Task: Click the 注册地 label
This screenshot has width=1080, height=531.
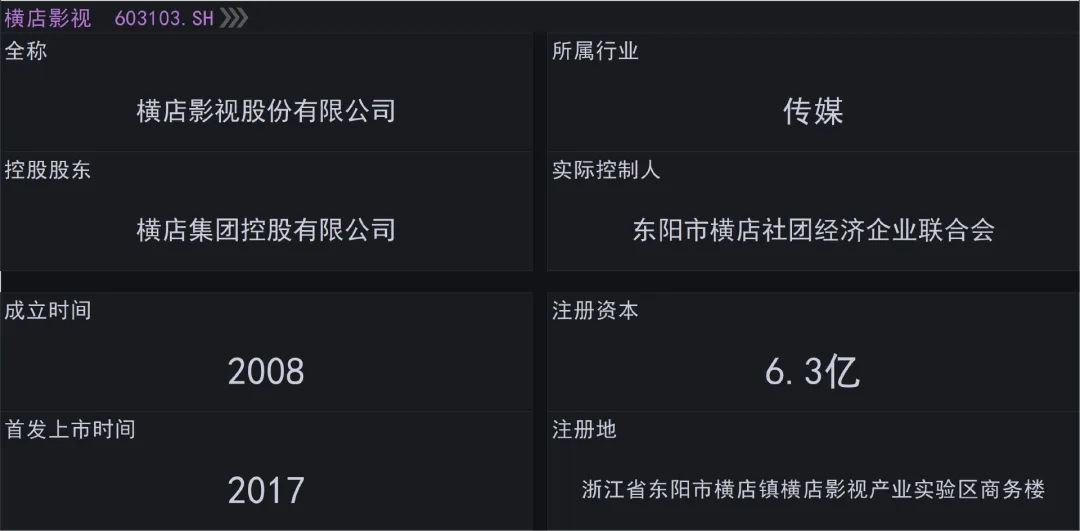Action: coord(584,430)
